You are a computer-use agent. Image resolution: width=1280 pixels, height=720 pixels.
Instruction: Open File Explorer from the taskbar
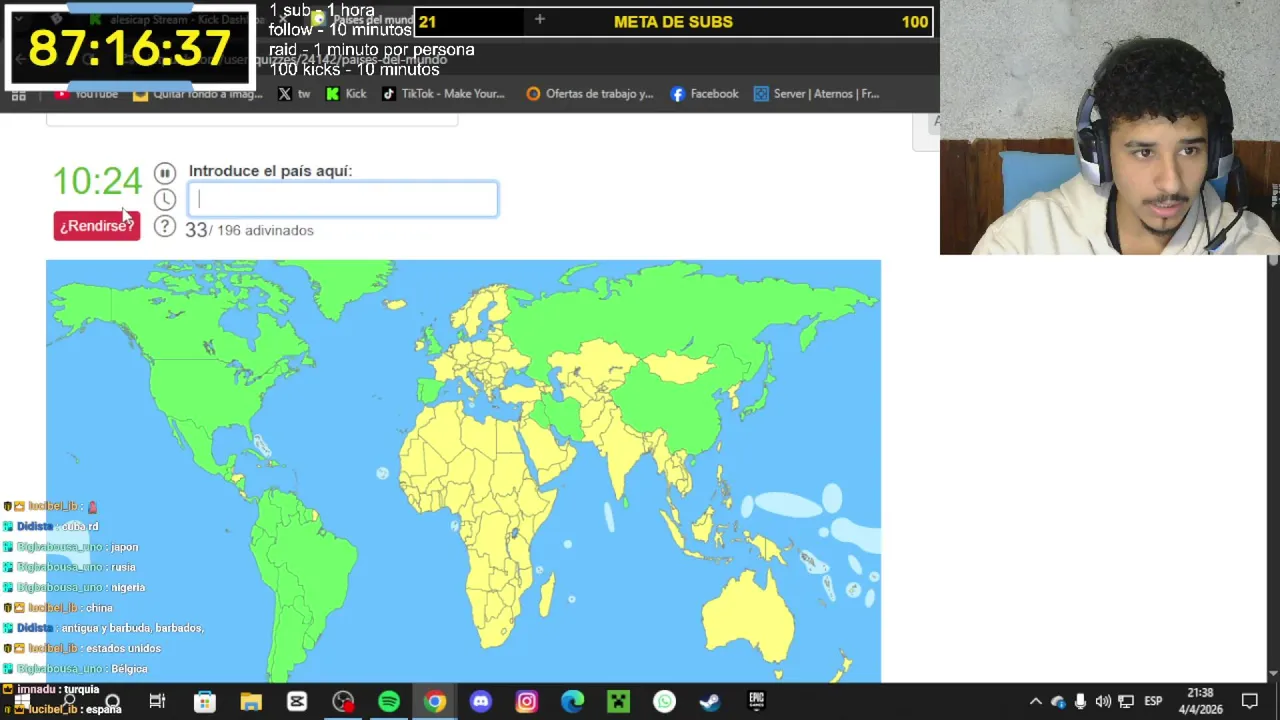click(250, 702)
